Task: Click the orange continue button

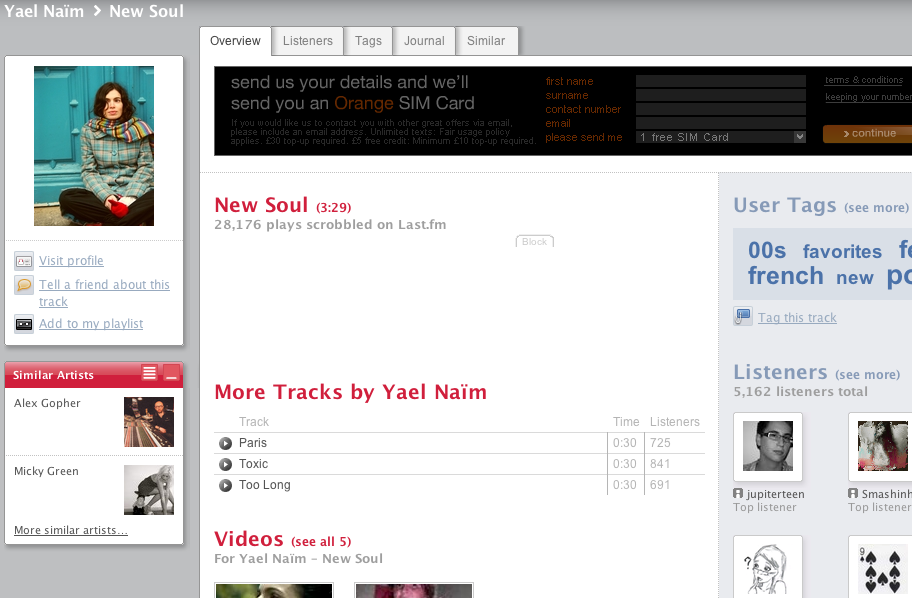Action: (868, 133)
